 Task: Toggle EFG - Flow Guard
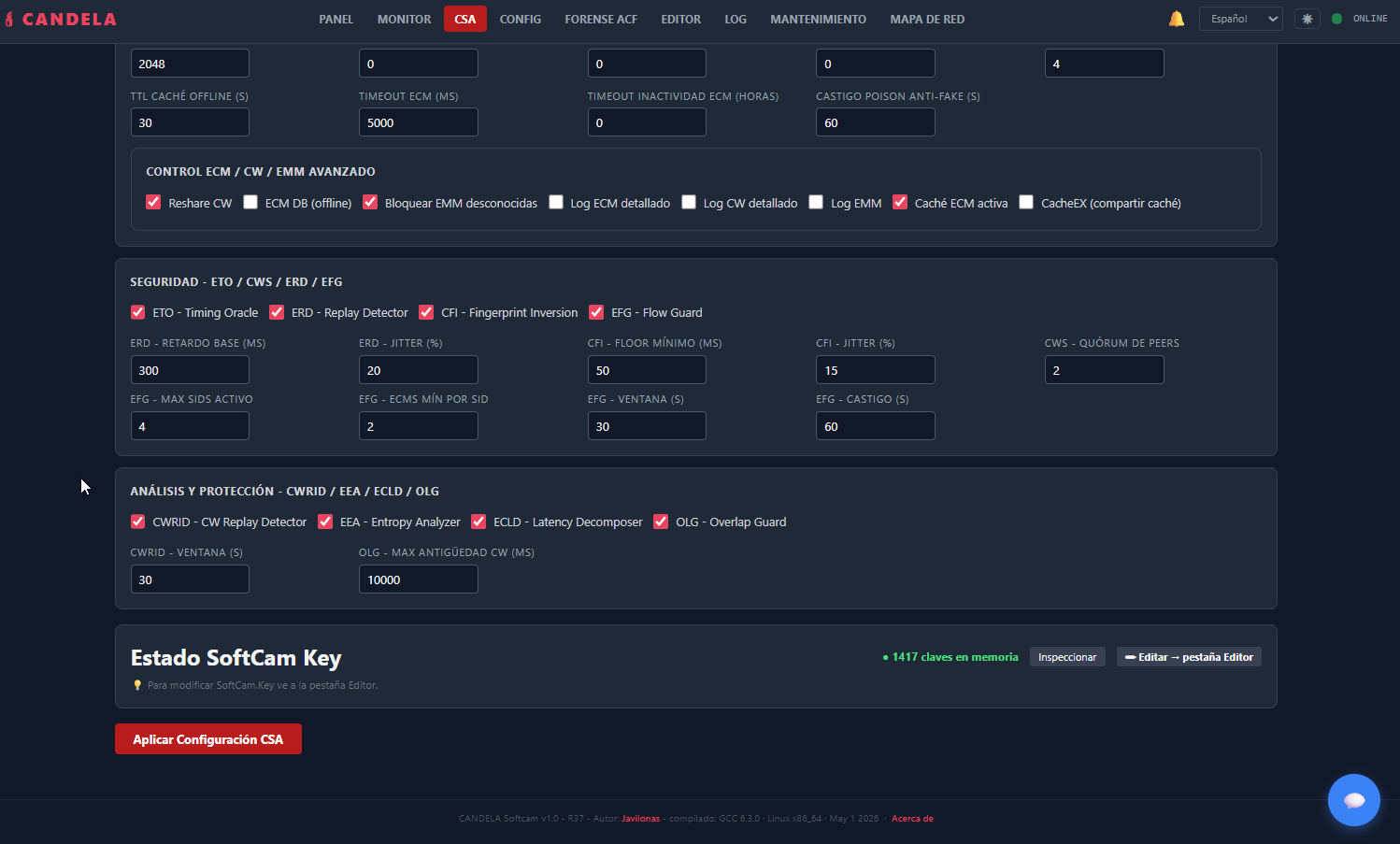click(596, 312)
